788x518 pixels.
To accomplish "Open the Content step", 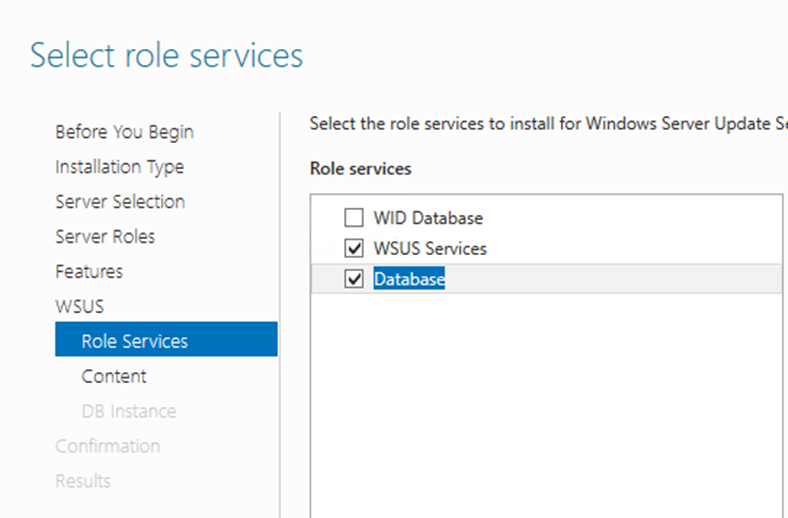I will click(114, 376).
